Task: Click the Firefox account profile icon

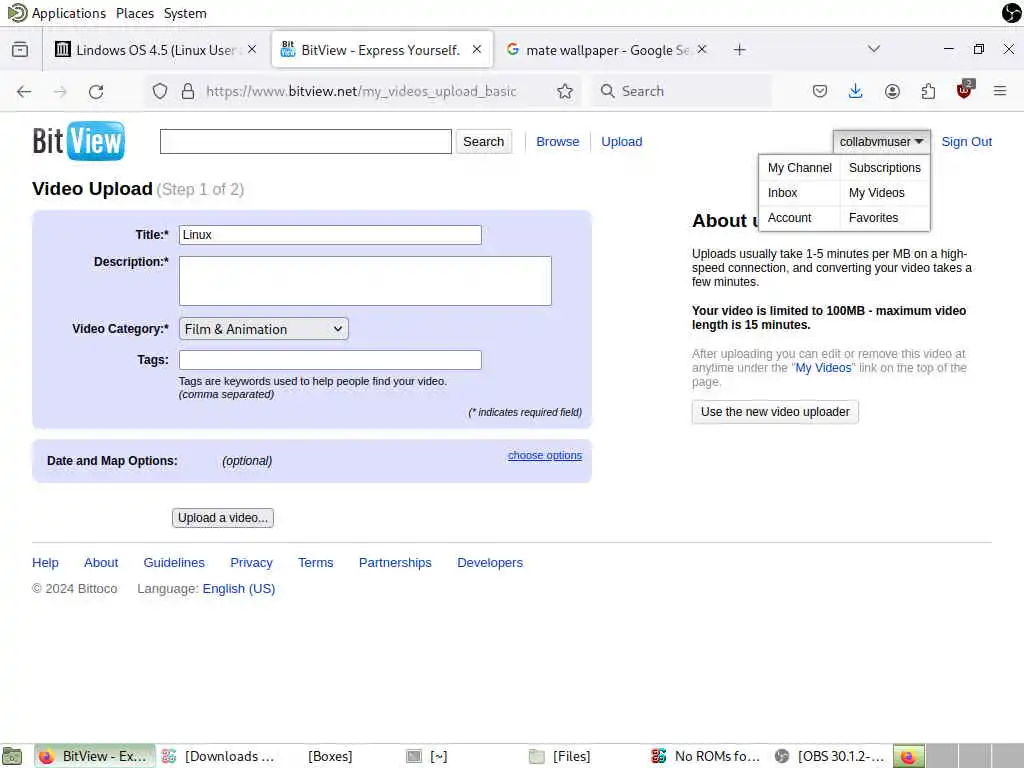Action: click(x=892, y=91)
